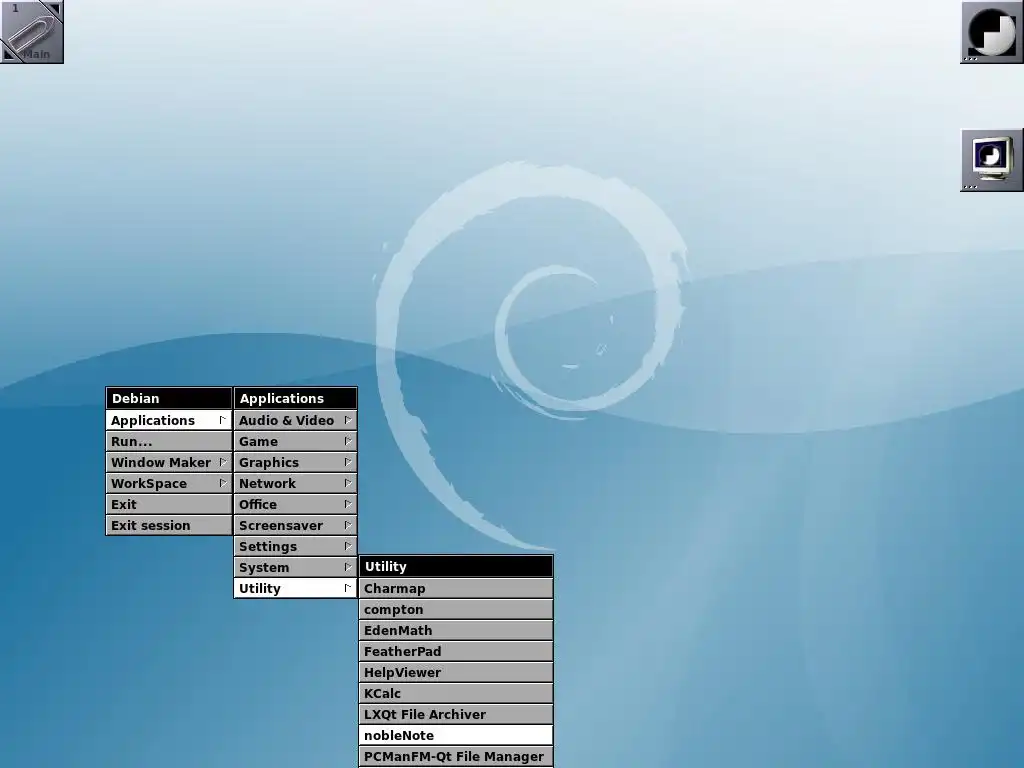Select Run... in the Debian menu
The width and height of the screenshot is (1024, 768).
[168, 441]
